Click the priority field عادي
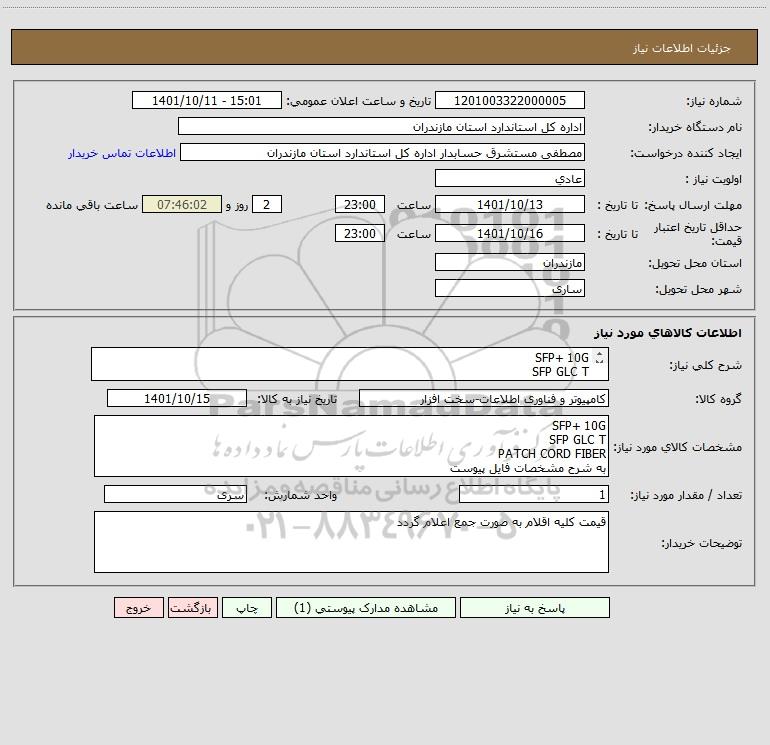The width and height of the screenshot is (770, 745). [x=510, y=178]
